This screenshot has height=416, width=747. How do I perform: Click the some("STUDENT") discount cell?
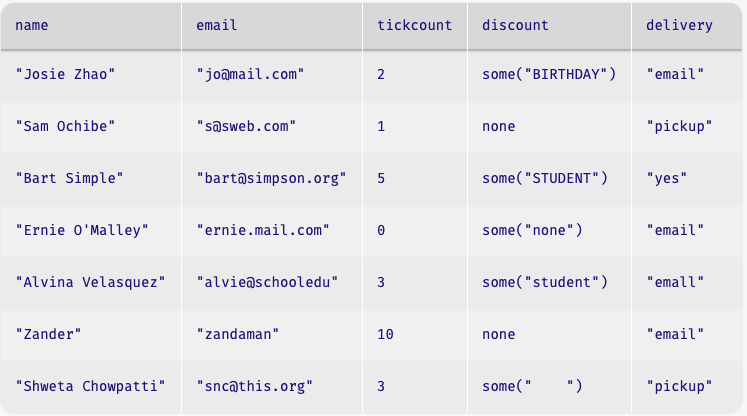click(x=549, y=178)
